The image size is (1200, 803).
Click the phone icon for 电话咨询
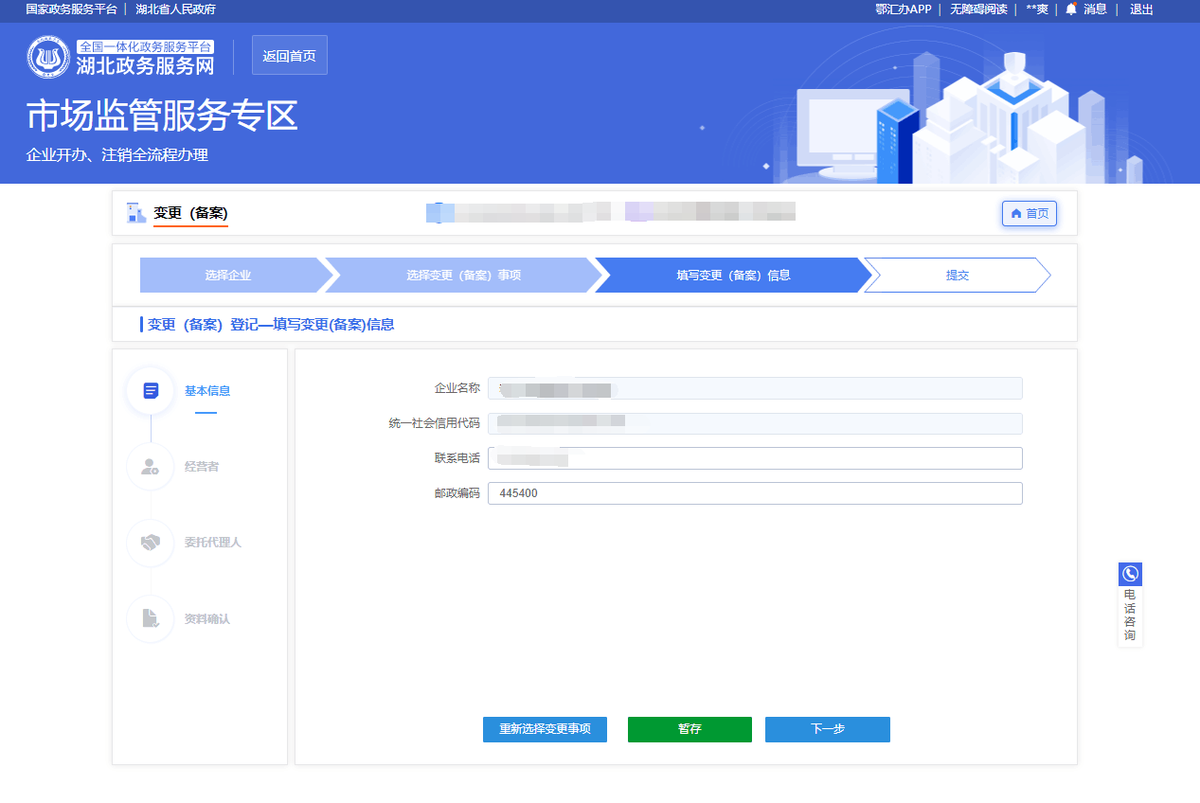click(1130, 574)
